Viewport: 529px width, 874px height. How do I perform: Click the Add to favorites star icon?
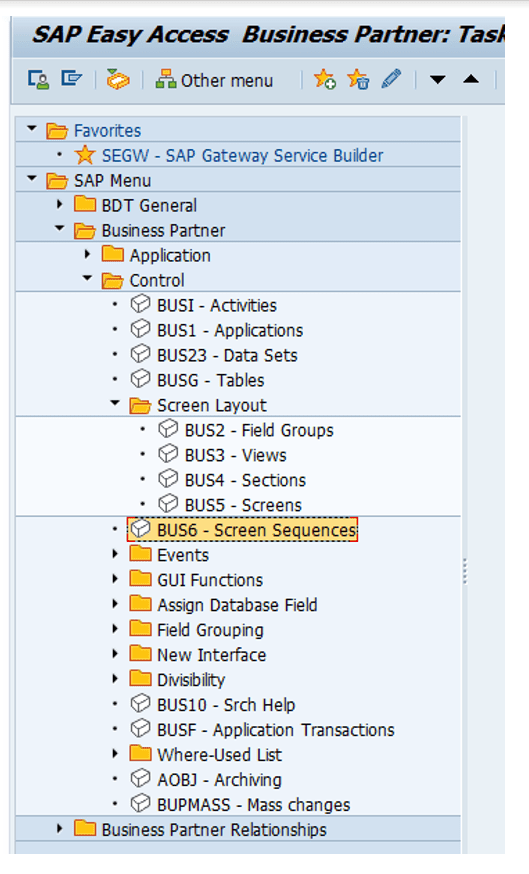click(324, 80)
